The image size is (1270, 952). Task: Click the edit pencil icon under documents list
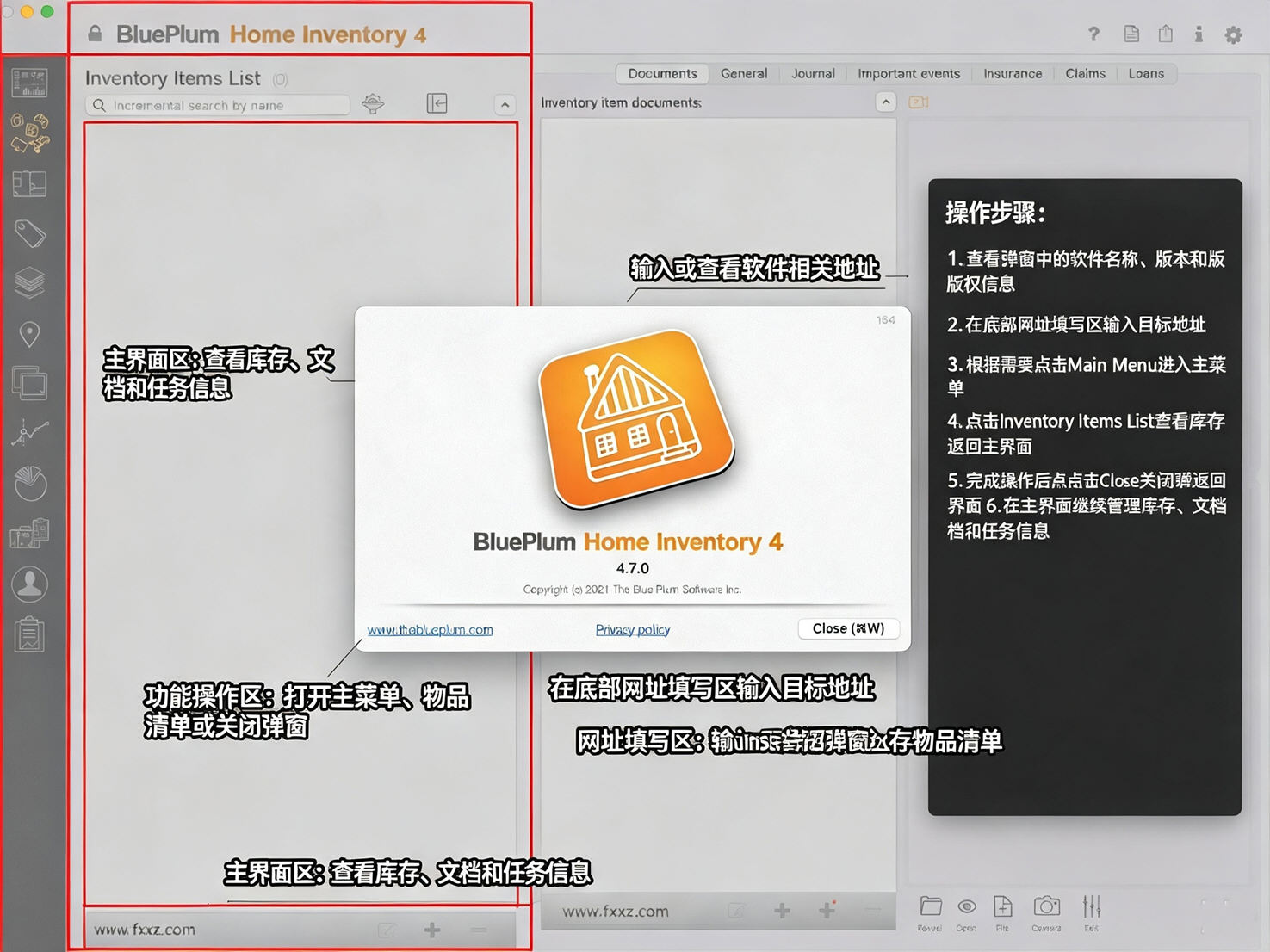pos(736,911)
